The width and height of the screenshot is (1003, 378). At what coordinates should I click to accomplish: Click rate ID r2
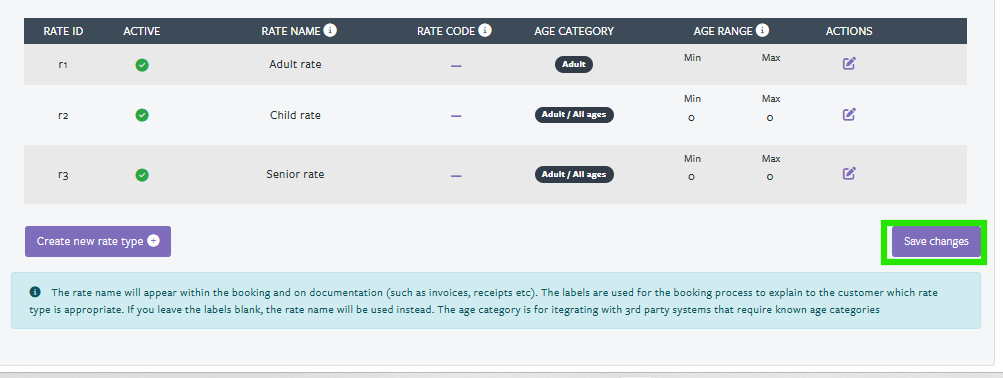[63, 115]
